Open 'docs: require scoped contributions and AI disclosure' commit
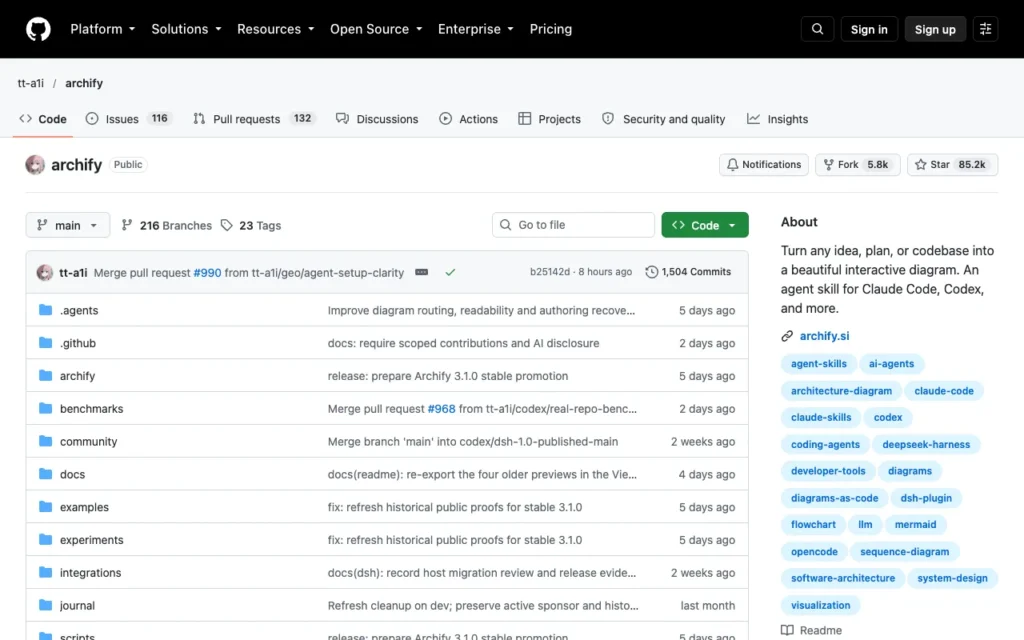Screen dimensions: 1024x640 coord(463,343)
